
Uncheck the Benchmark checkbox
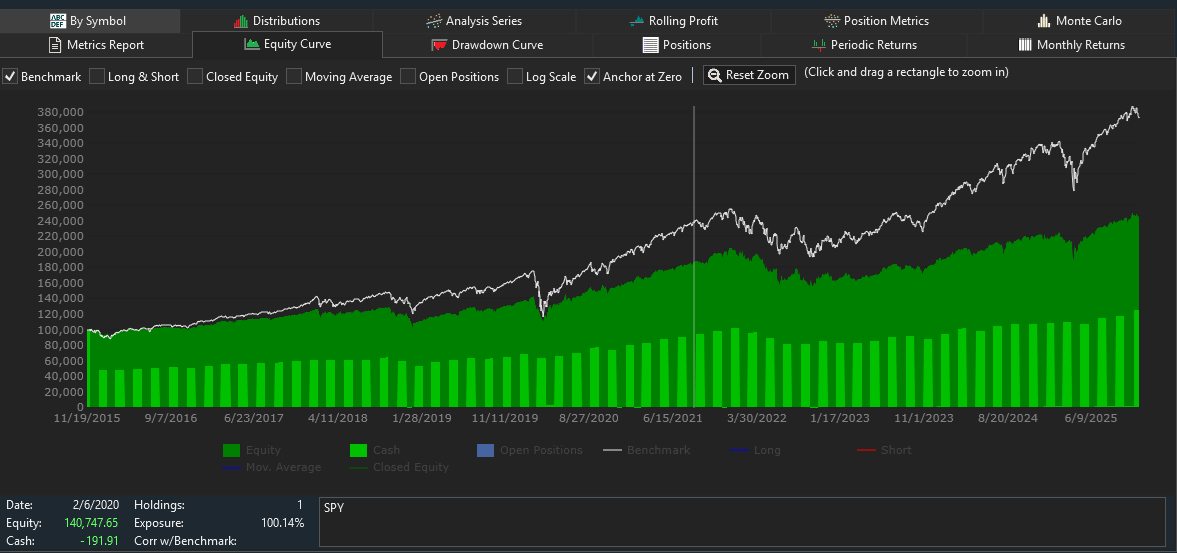coord(10,77)
